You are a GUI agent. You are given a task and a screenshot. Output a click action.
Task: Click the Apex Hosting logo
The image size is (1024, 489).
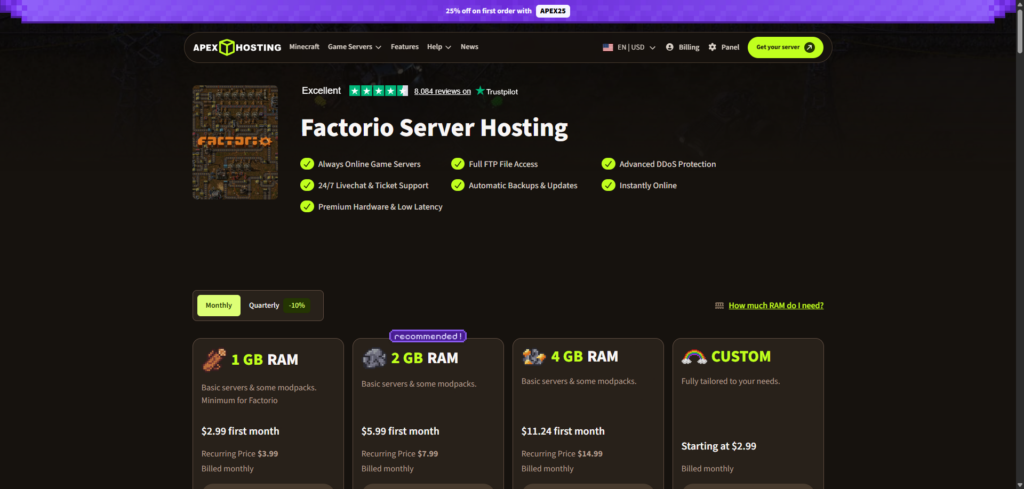click(x=237, y=47)
